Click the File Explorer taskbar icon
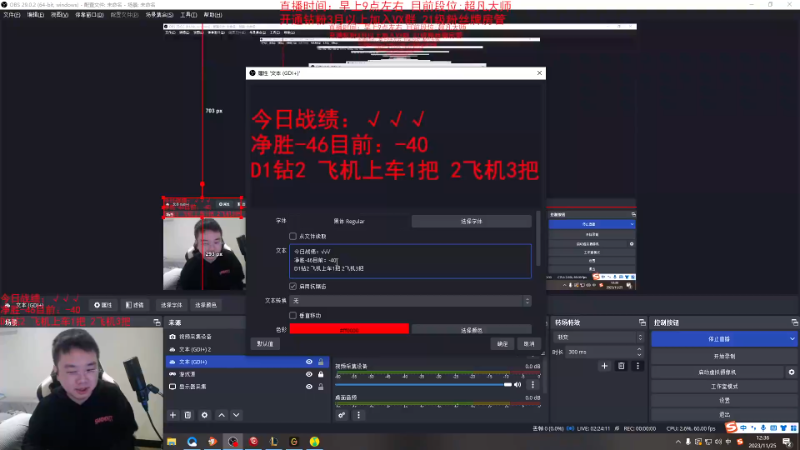 point(171,441)
